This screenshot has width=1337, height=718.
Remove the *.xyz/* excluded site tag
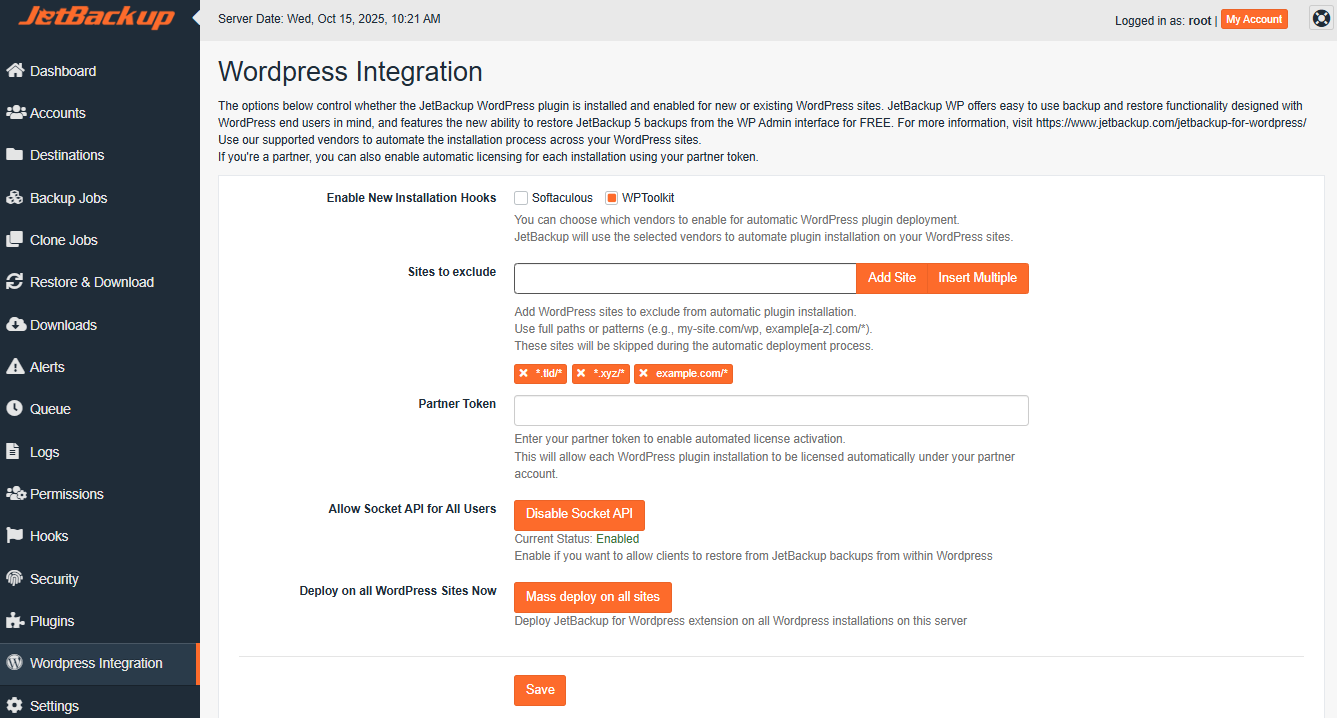pyautogui.click(x=581, y=374)
